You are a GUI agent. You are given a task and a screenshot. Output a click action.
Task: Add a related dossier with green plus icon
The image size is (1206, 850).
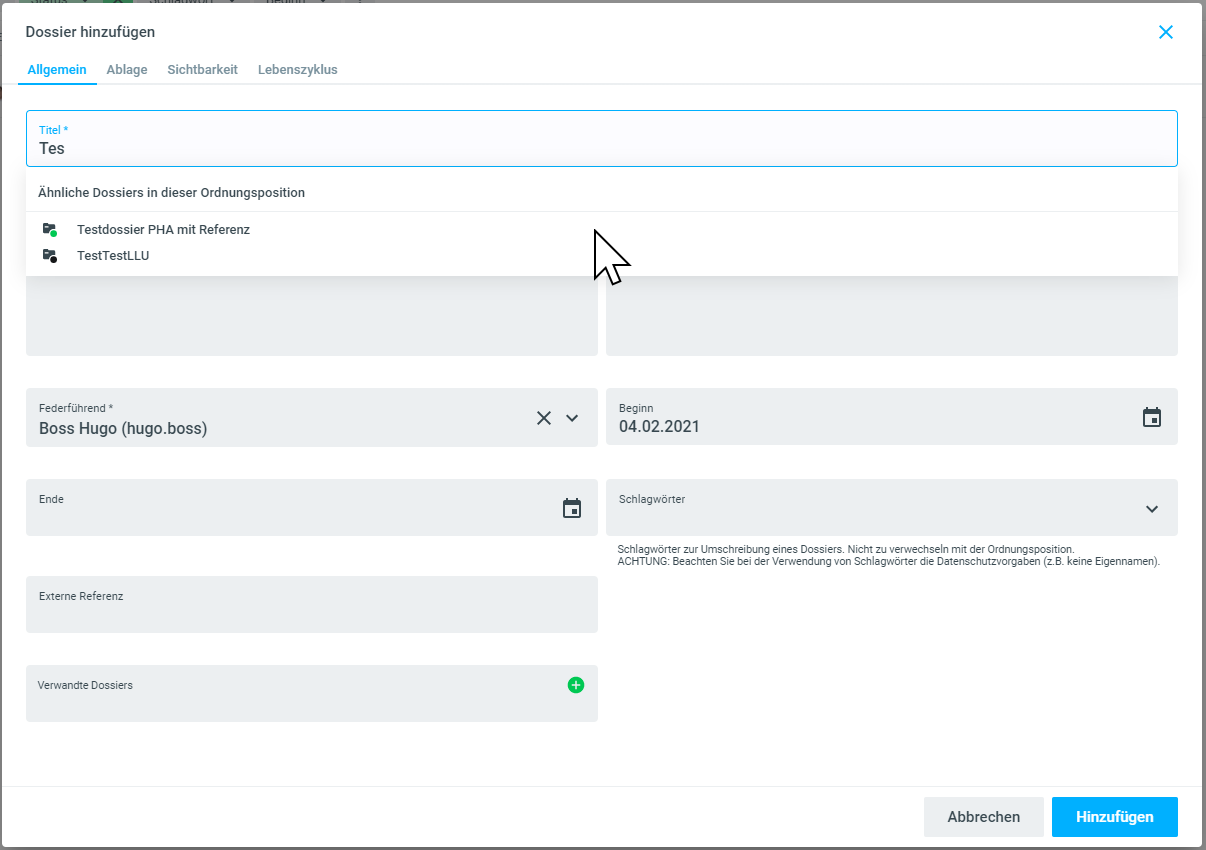[x=575, y=685]
